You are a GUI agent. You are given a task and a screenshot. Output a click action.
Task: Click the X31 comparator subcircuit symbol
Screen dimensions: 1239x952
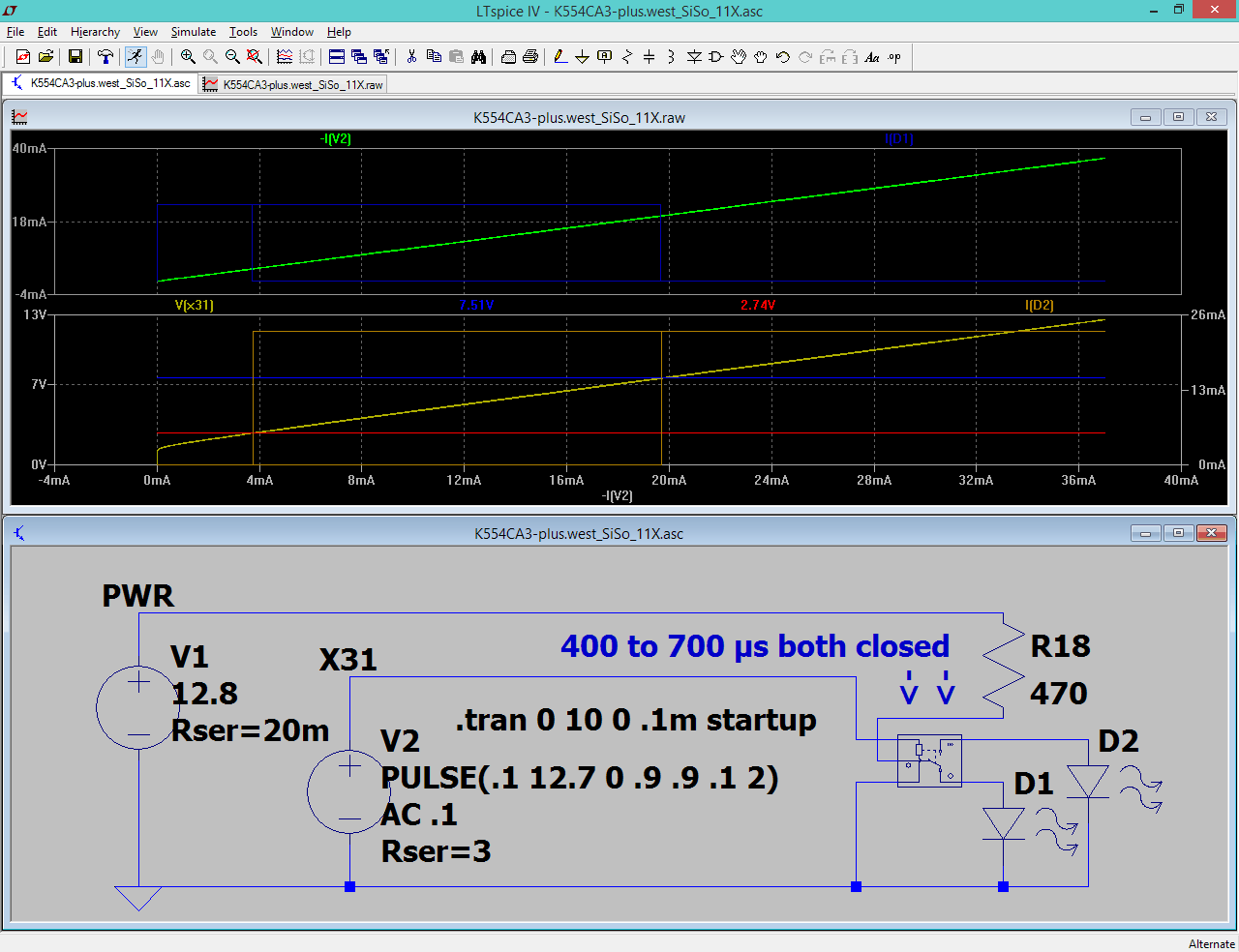[929, 760]
